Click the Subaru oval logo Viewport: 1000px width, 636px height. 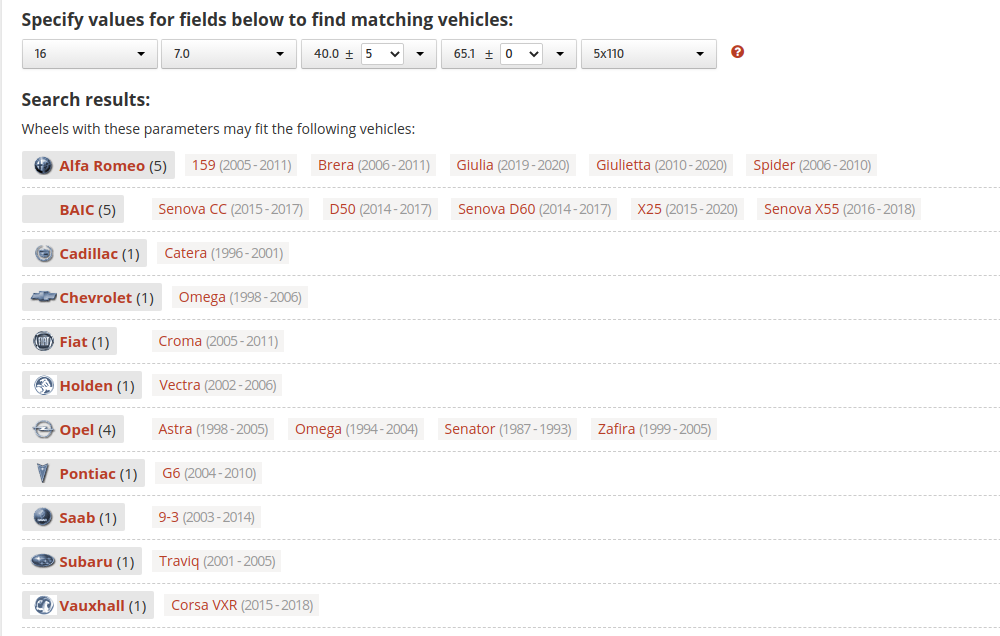click(43, 561)
